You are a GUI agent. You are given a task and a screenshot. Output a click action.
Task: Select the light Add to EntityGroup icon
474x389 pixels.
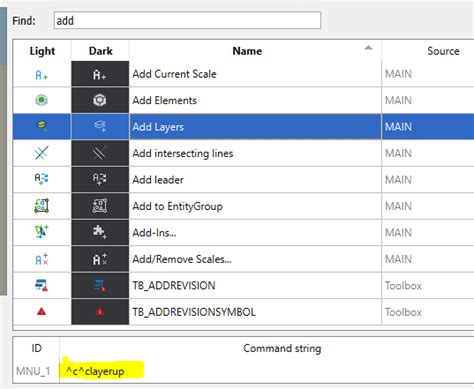pyautogui.click(x=42, y=206)
